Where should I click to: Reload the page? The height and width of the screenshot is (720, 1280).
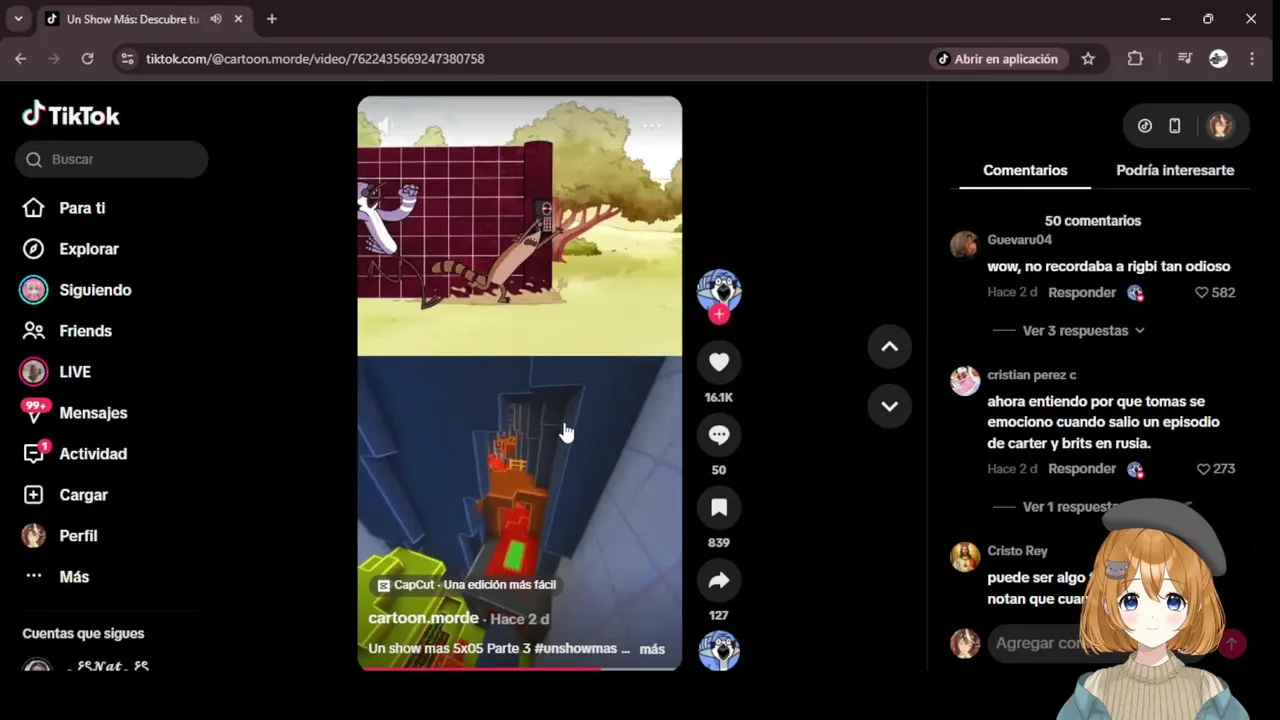(87, 59)
